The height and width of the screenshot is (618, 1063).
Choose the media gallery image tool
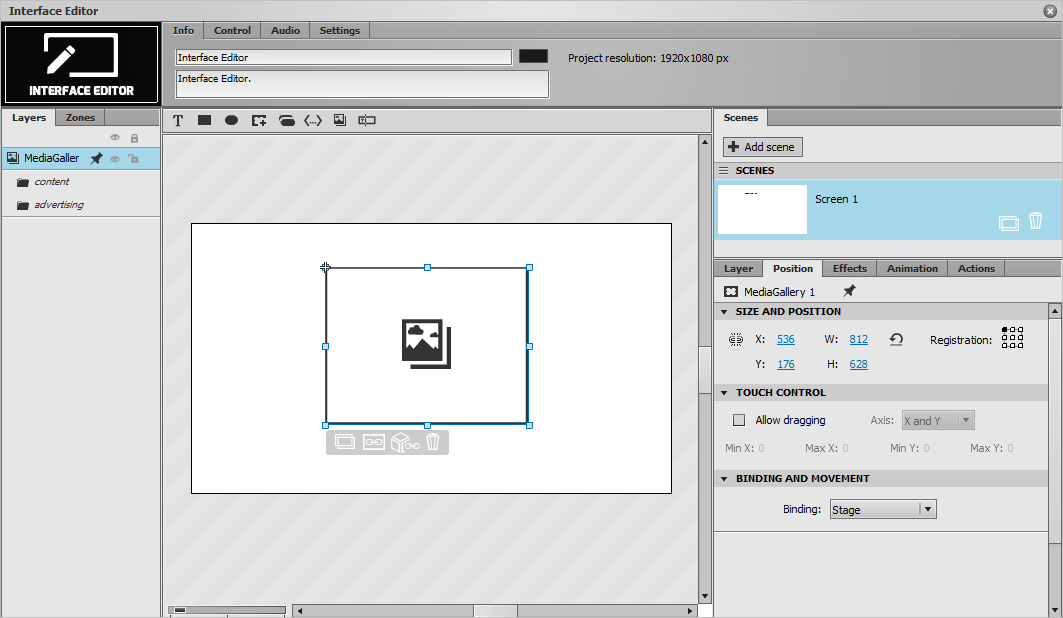click(340, 120)
